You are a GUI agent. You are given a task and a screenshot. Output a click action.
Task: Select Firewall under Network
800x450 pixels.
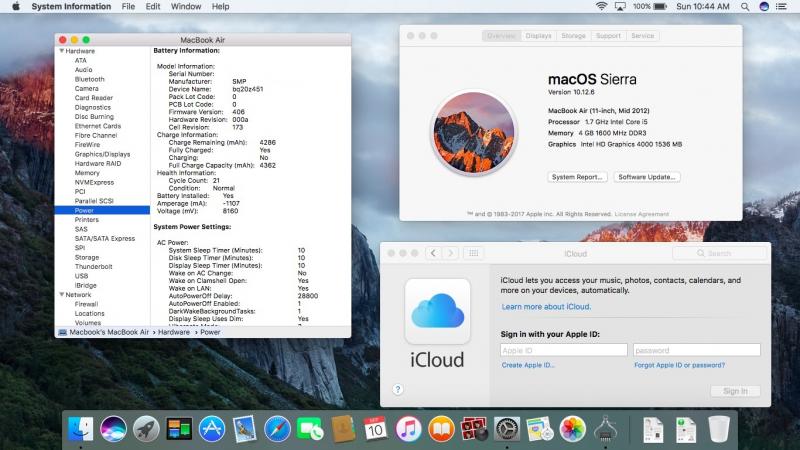click(x=86, y=304)
